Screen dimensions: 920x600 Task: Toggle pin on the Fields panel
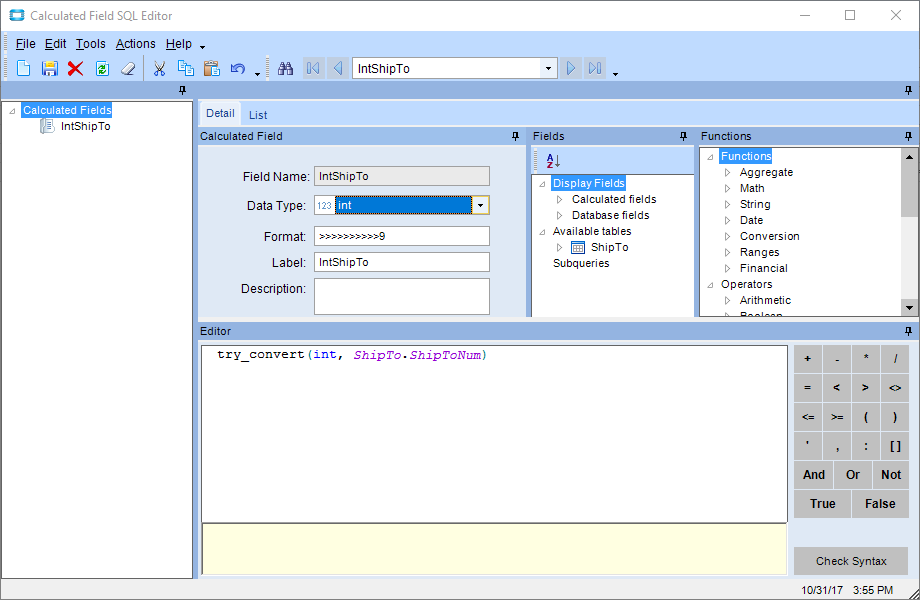[x=683, y=136]
